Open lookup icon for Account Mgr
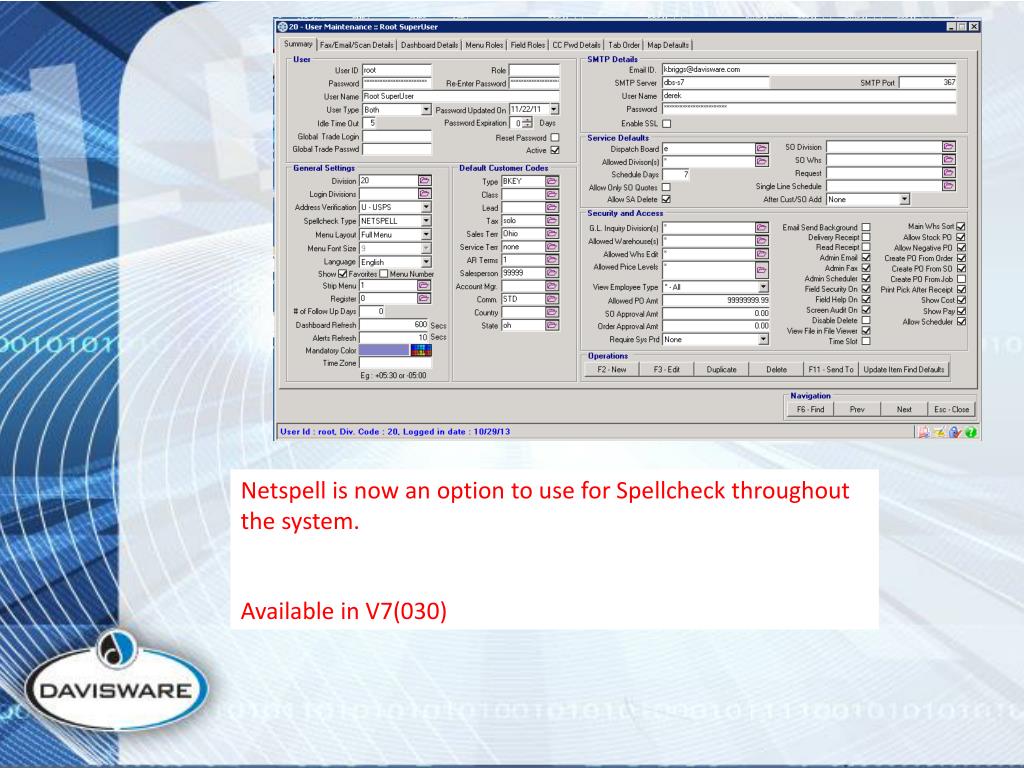This screenshot has height=768, width=1024. point(552,286)
